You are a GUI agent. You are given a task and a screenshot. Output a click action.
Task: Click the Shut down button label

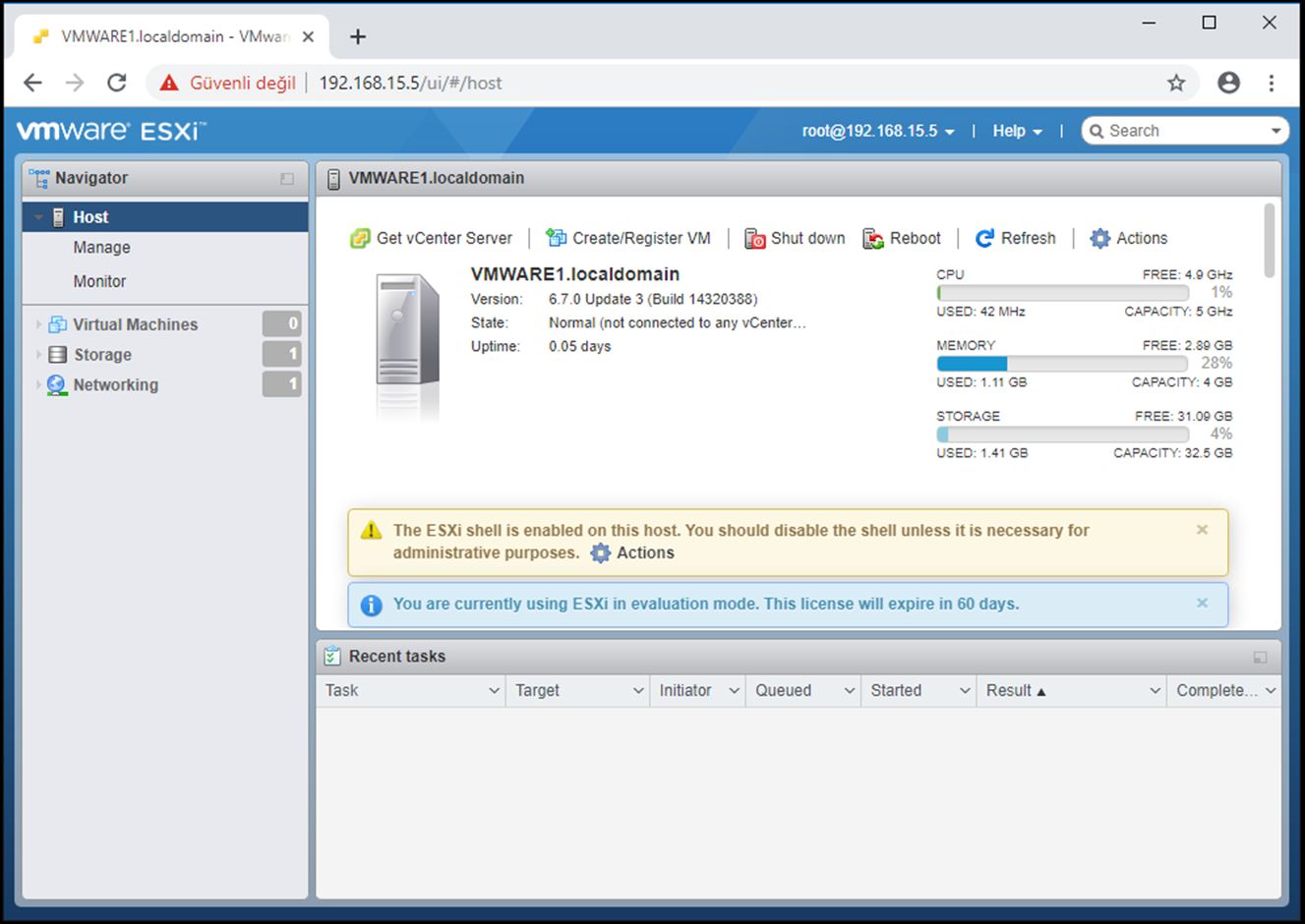[x=807, y=238]
